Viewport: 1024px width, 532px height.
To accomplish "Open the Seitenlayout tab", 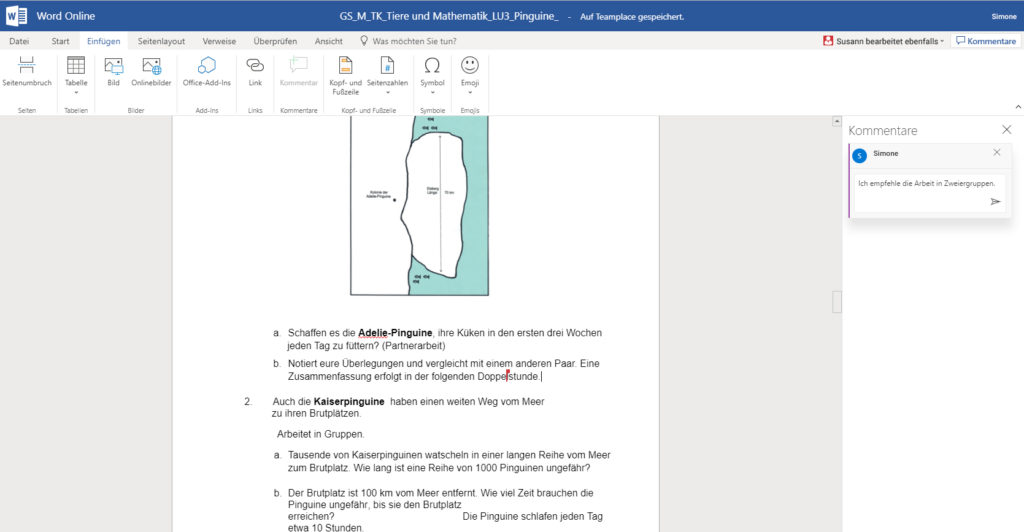I will [161, 40].
